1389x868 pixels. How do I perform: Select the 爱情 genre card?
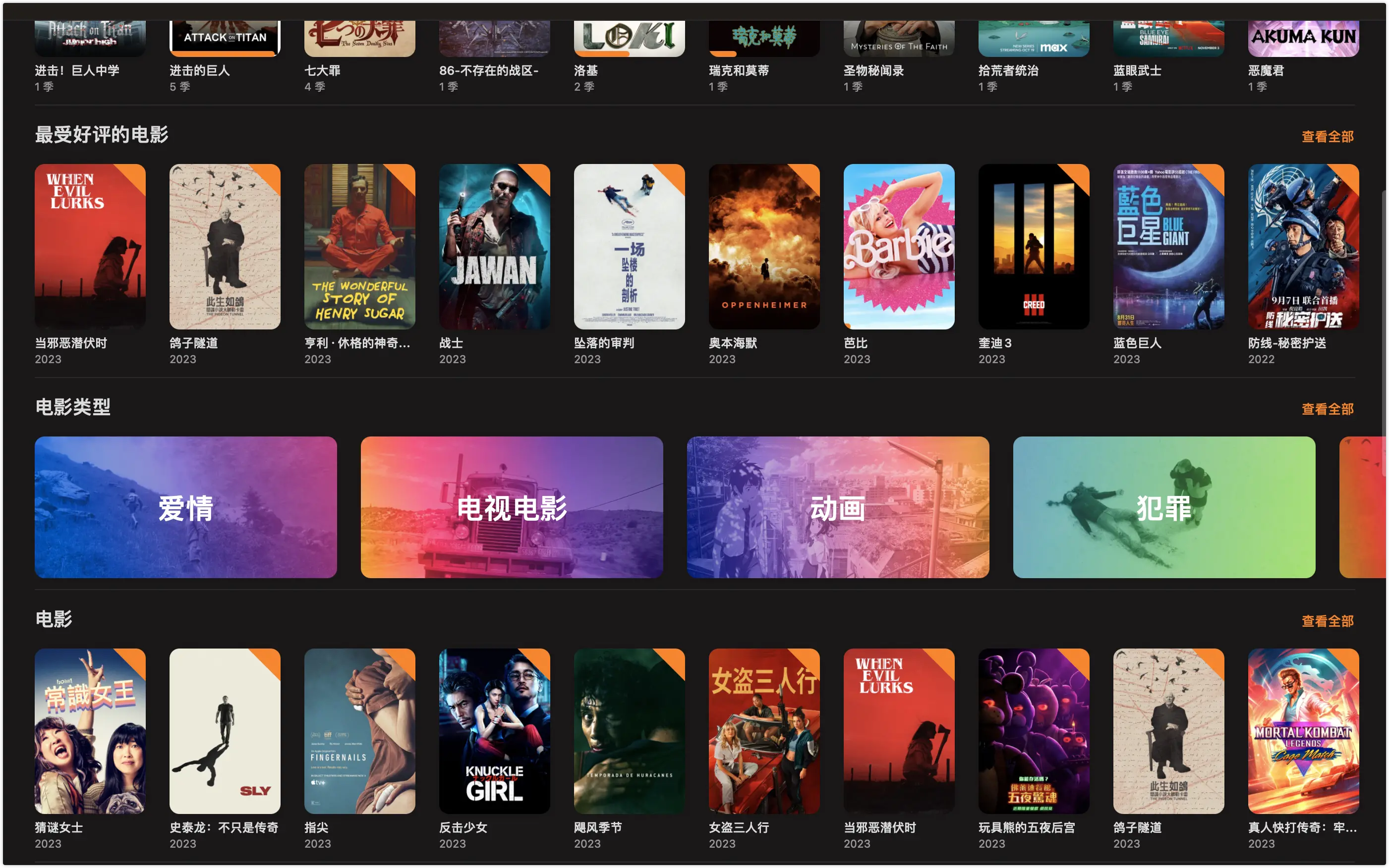[185, 507]
